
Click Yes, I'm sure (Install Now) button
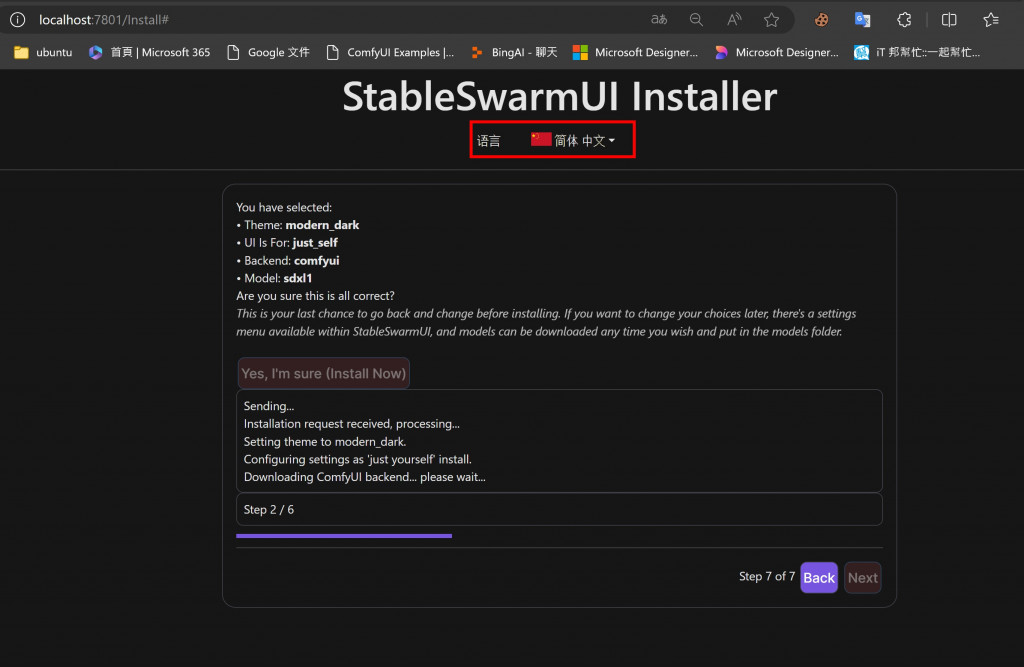[x=324, y=373]
